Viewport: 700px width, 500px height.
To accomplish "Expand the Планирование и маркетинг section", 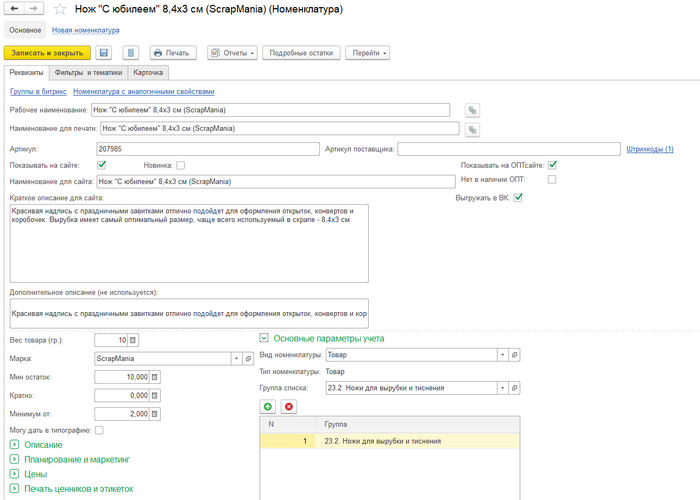I will pos(14,459).
